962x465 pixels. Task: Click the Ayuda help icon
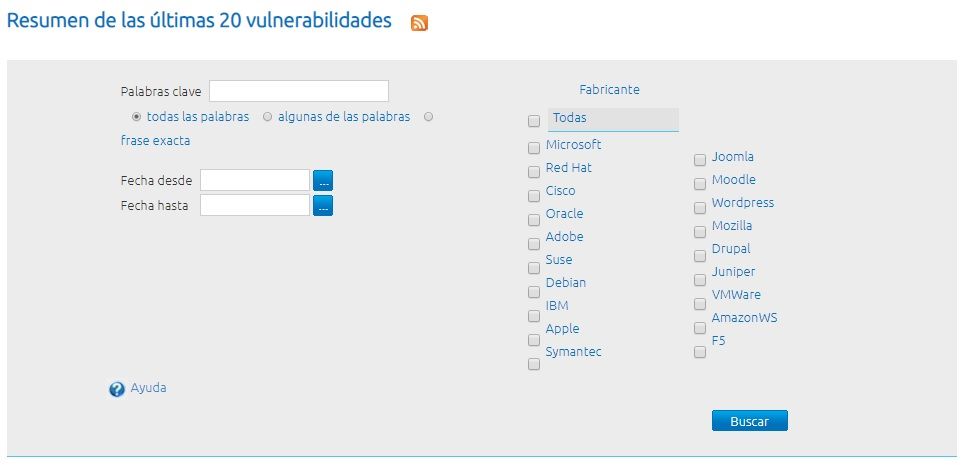[117, 389]
